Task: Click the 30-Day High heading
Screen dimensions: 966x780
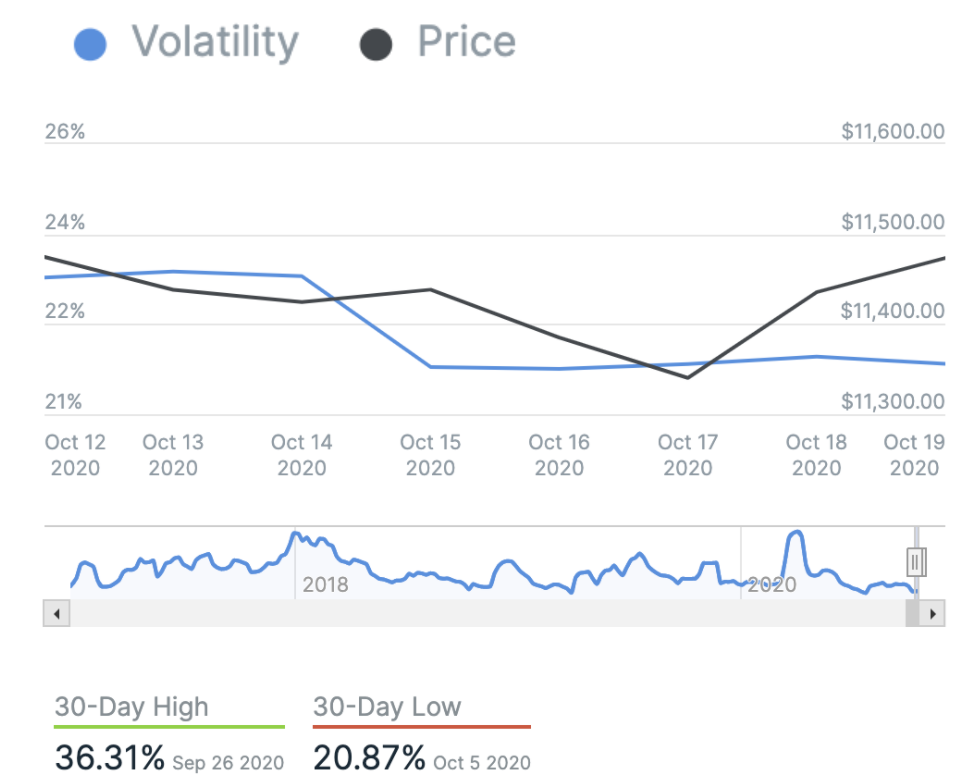Action: tap(132, 707)
